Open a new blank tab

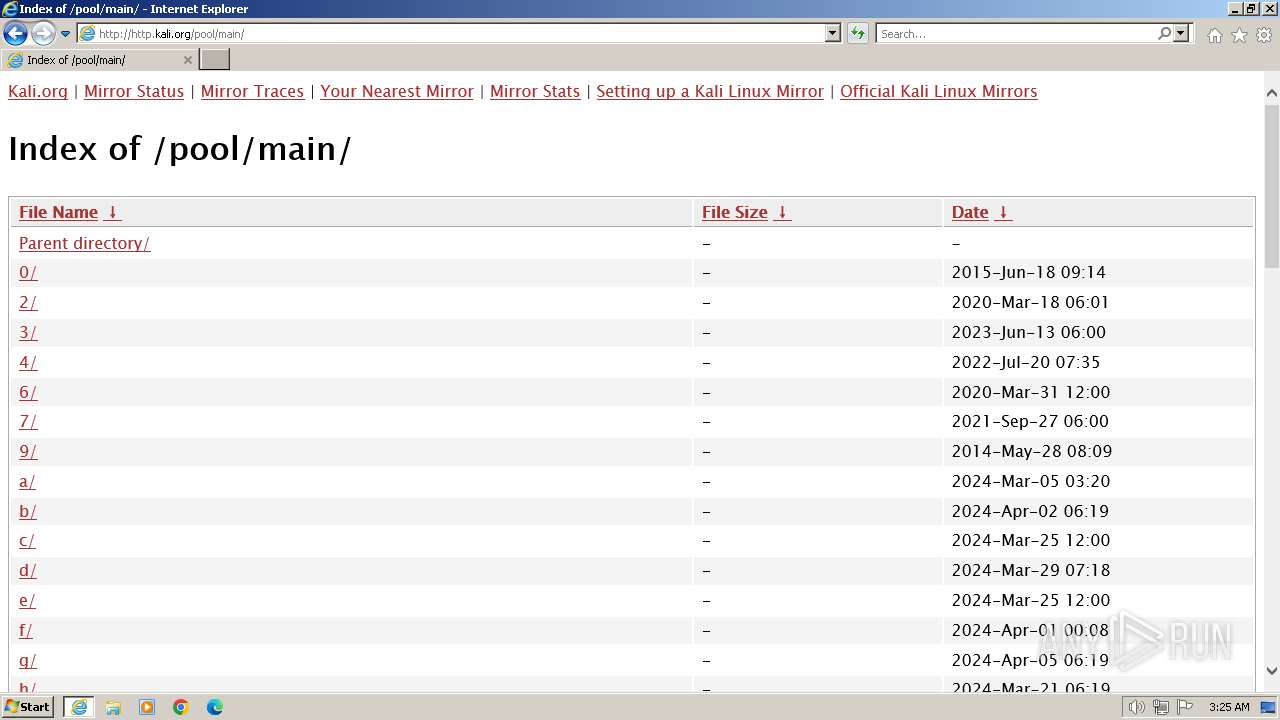tap(215, 60)
